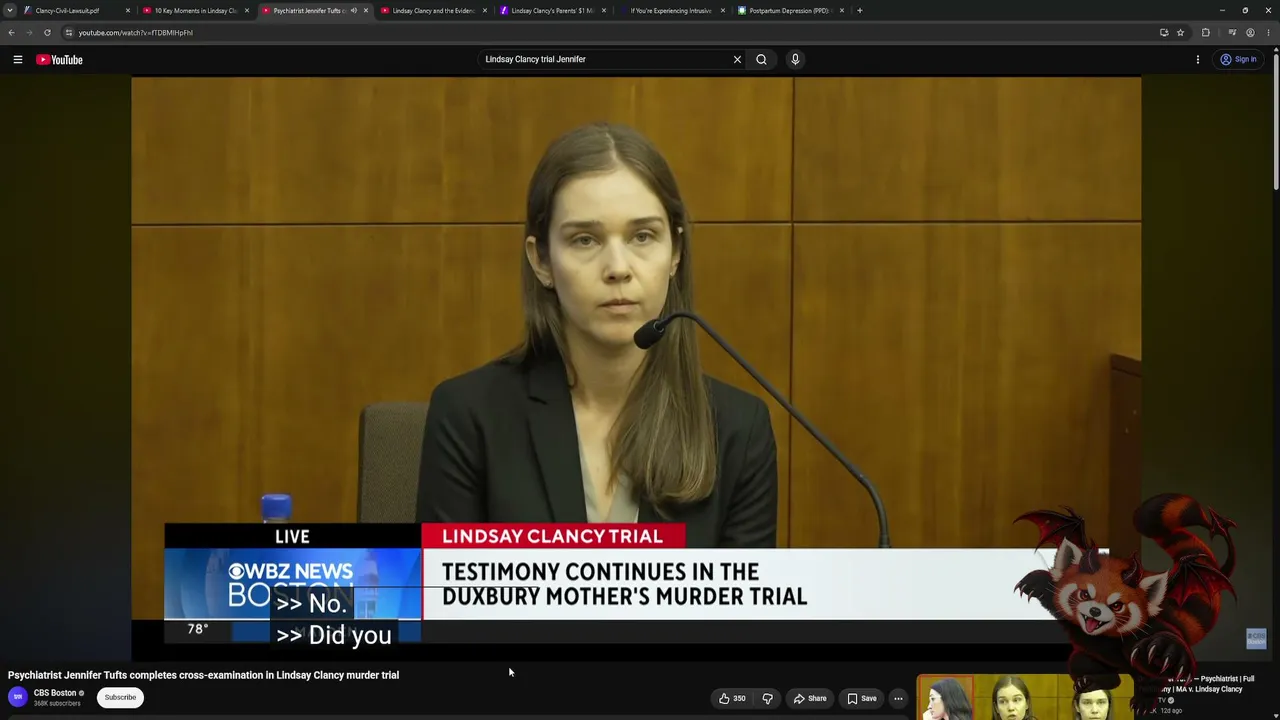
Task: Open the Chrome three-dot menu
Action: pyautogui.click(x=1269, y=32)
